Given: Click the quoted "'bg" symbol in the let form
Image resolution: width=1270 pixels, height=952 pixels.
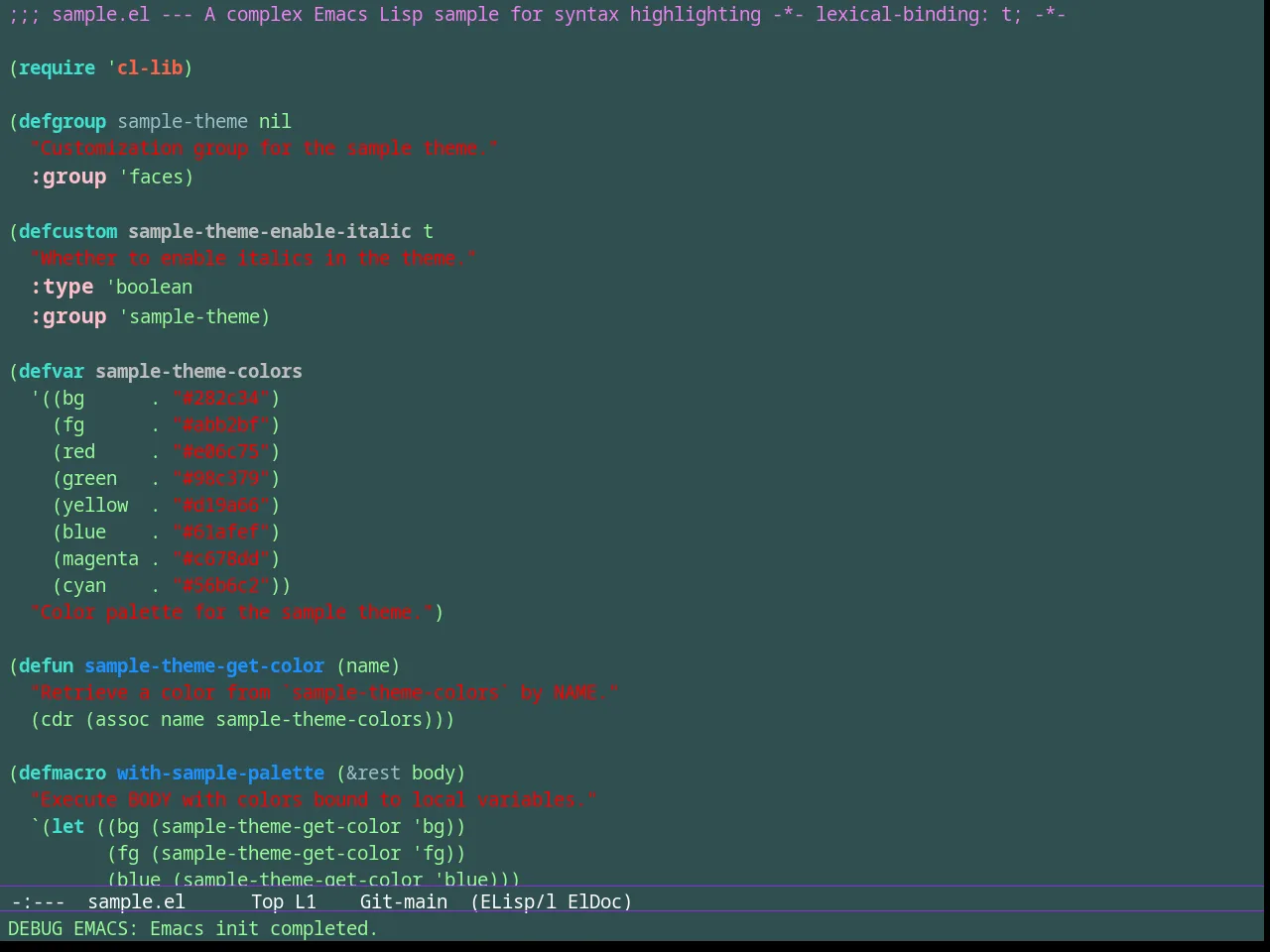Looking at the screenshot, I should (x=429, y=827).
